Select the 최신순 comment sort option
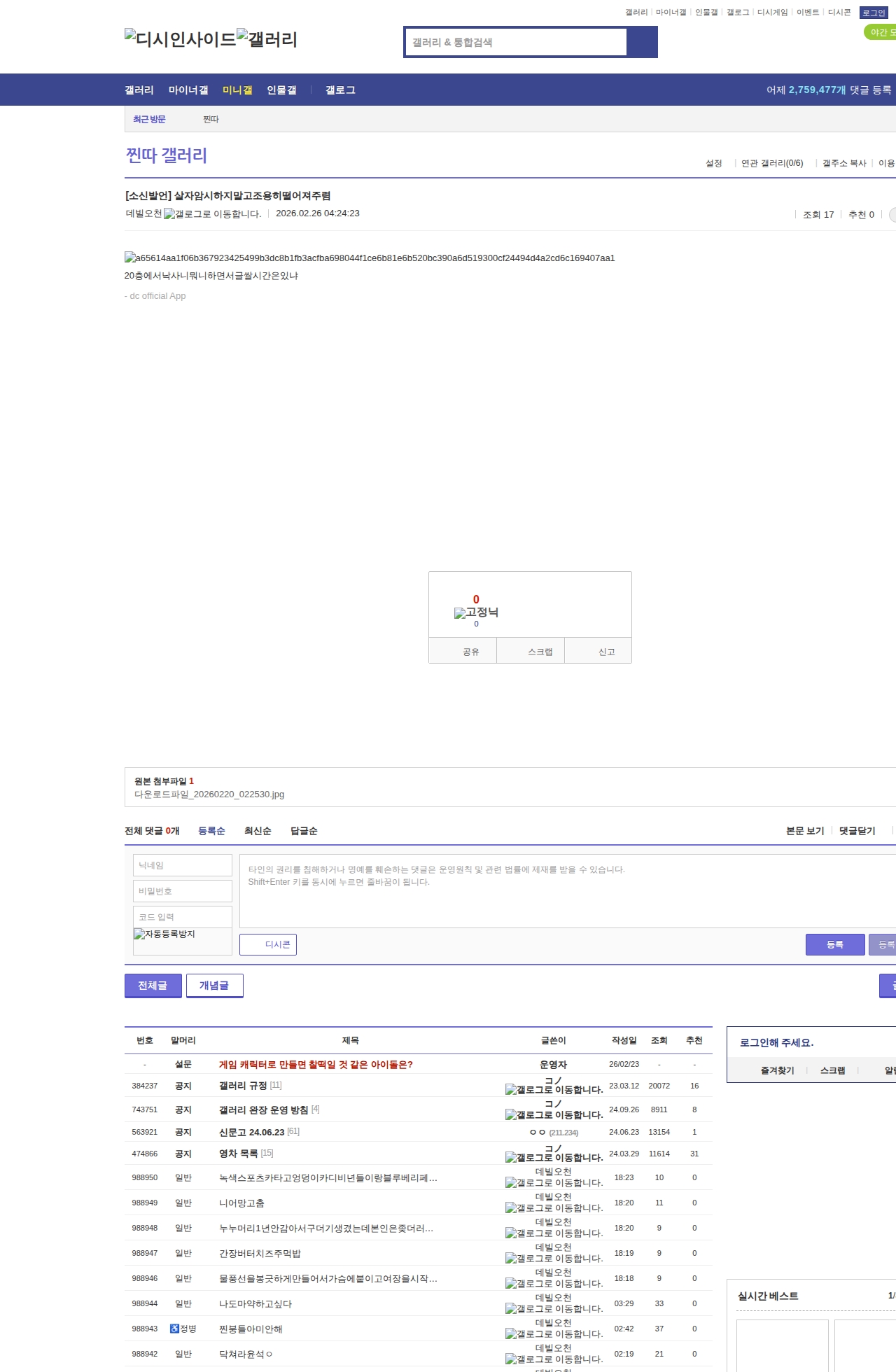 (258, 831)
